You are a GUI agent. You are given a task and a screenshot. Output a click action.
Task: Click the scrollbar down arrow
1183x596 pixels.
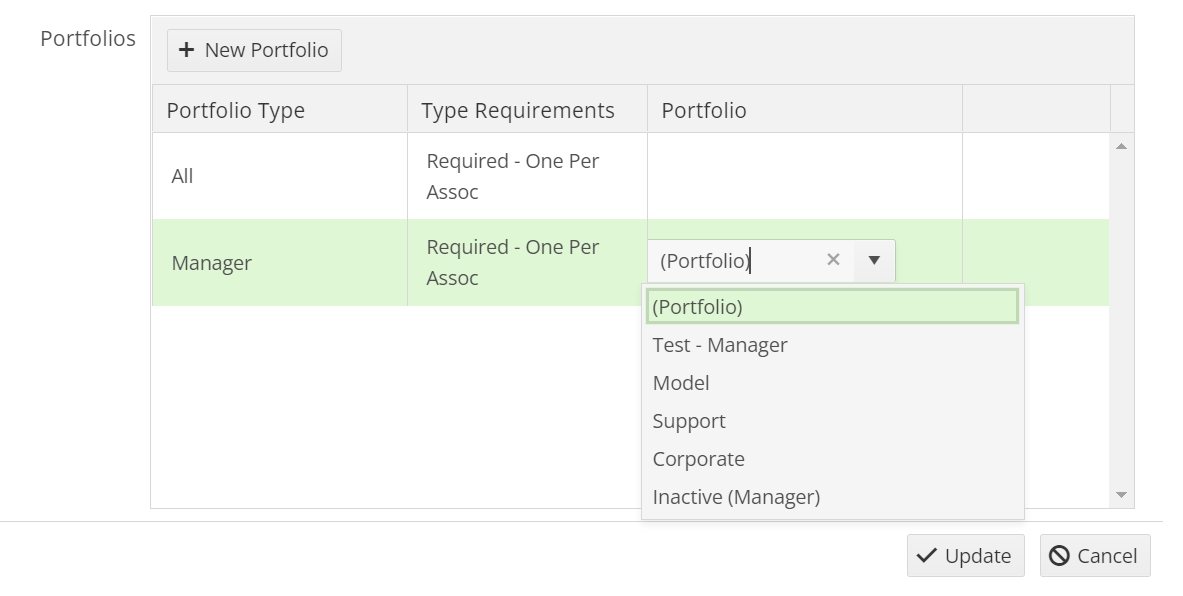pos(1121,493)
